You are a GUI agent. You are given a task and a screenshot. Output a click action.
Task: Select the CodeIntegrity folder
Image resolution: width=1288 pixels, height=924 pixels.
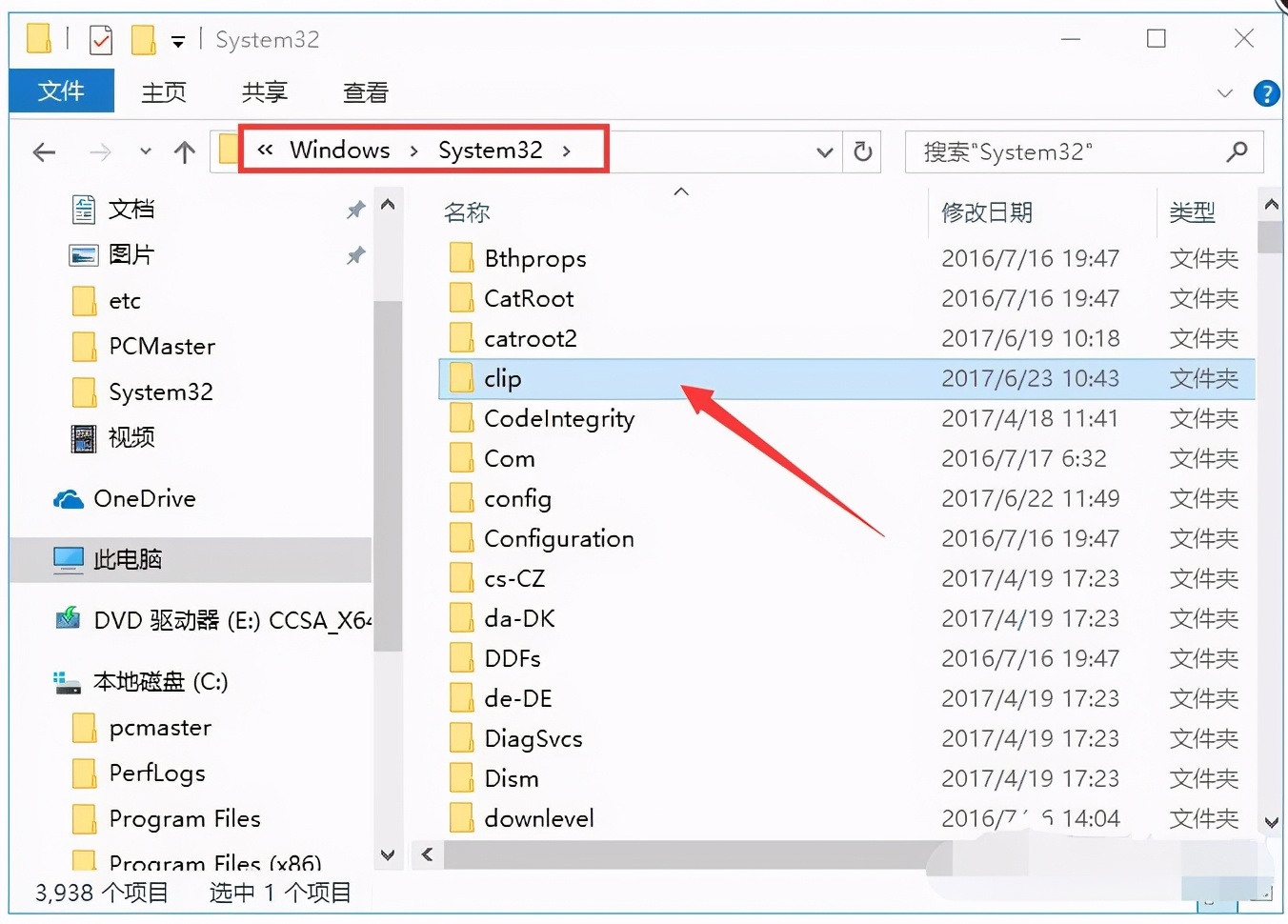pyautogui.click(x=560, y=418)
